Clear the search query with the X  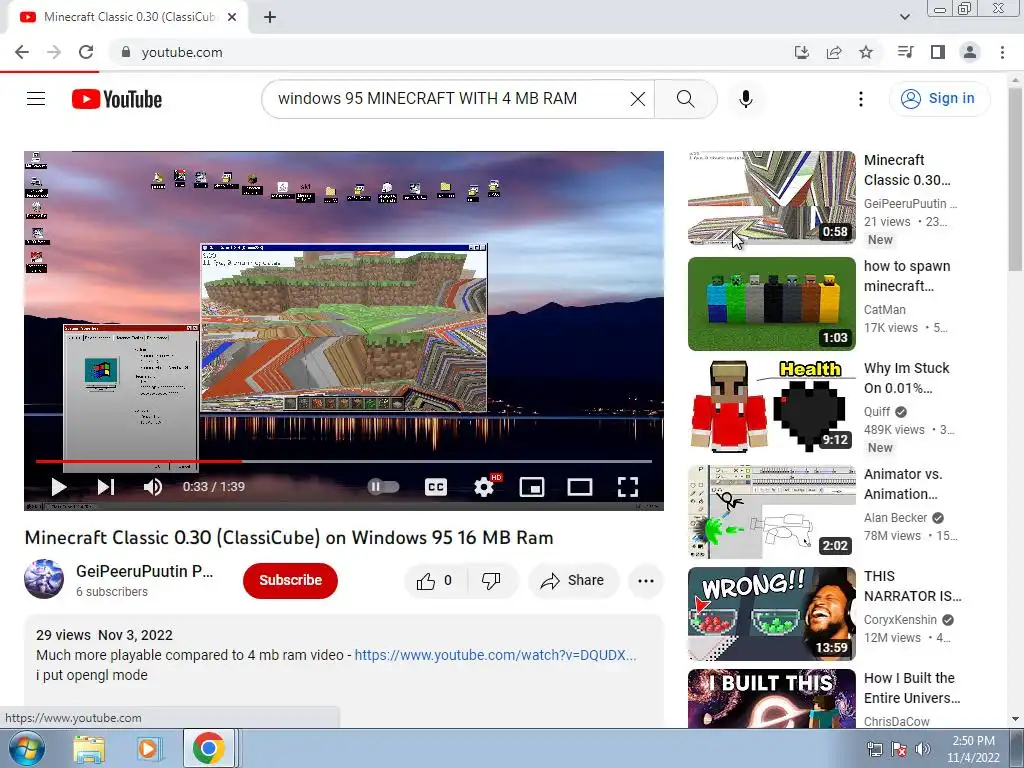[x=637, y=99]
